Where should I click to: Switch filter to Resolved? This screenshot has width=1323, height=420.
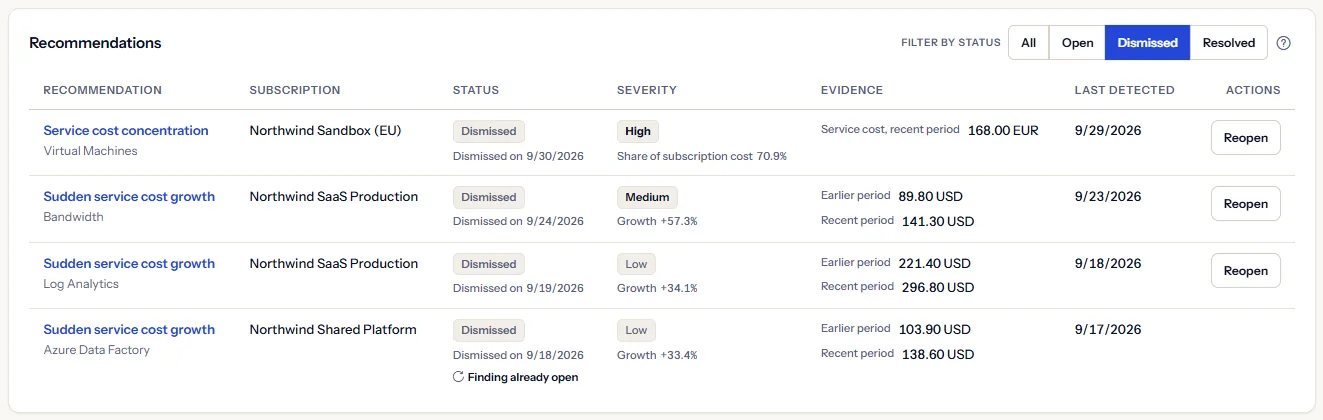pyautogui.click(x=1229, y=43)
